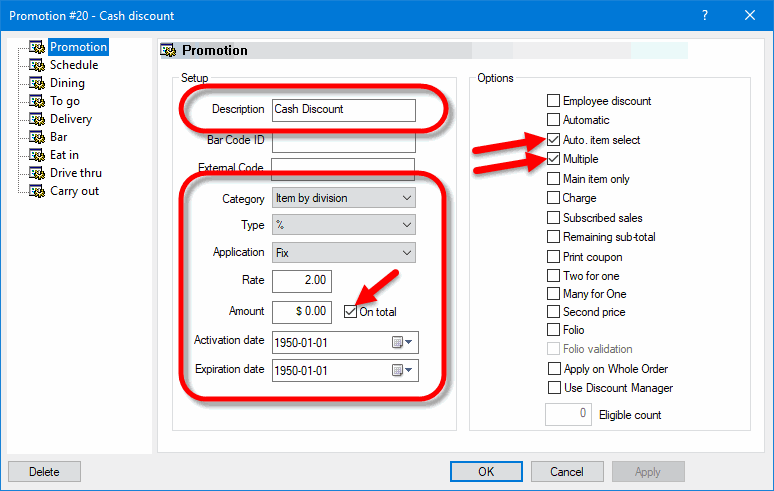
Task: Click the Delete button
Action: [x=44, y=471]
